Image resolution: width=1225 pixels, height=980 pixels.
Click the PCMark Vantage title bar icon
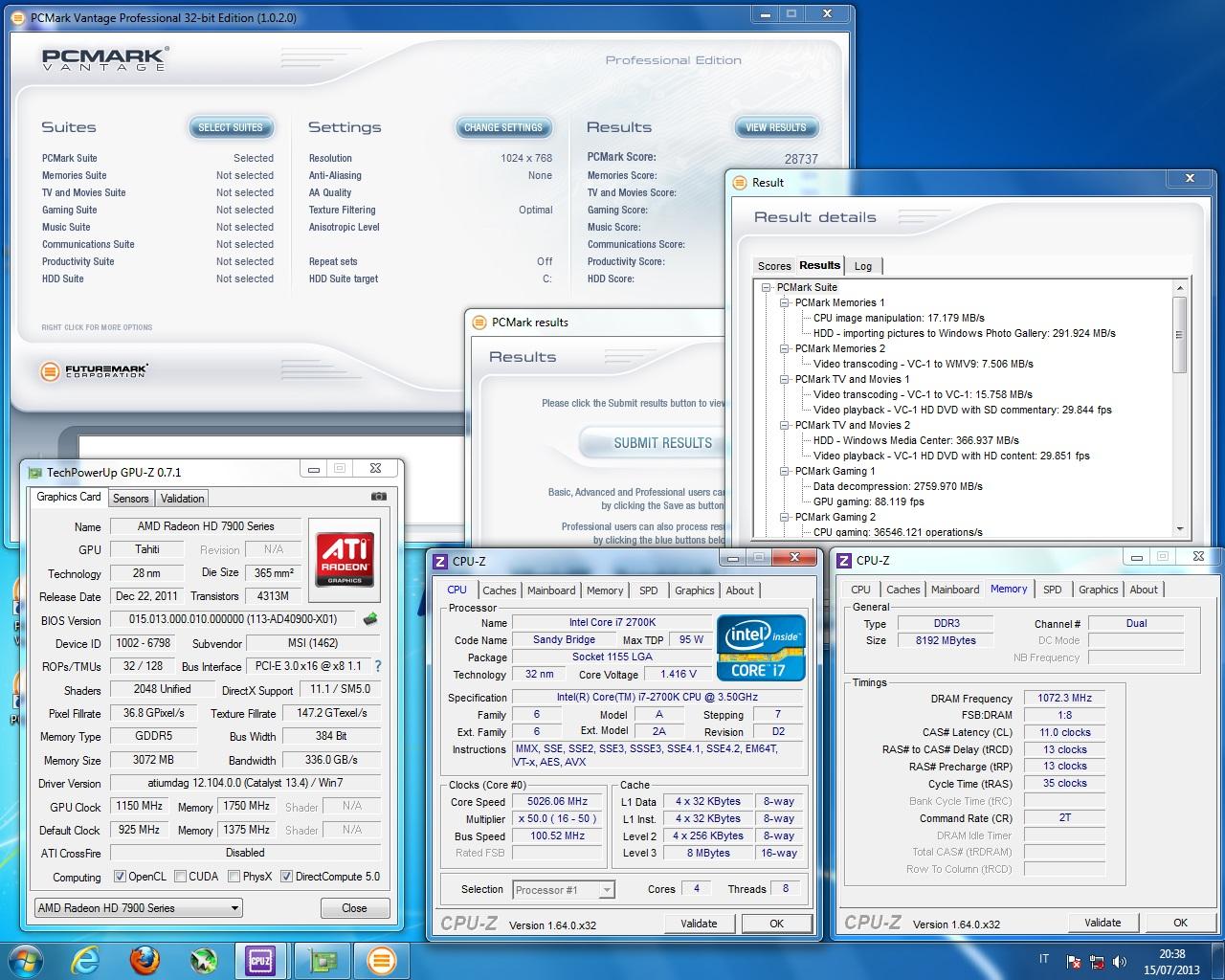tap(19, 17)
